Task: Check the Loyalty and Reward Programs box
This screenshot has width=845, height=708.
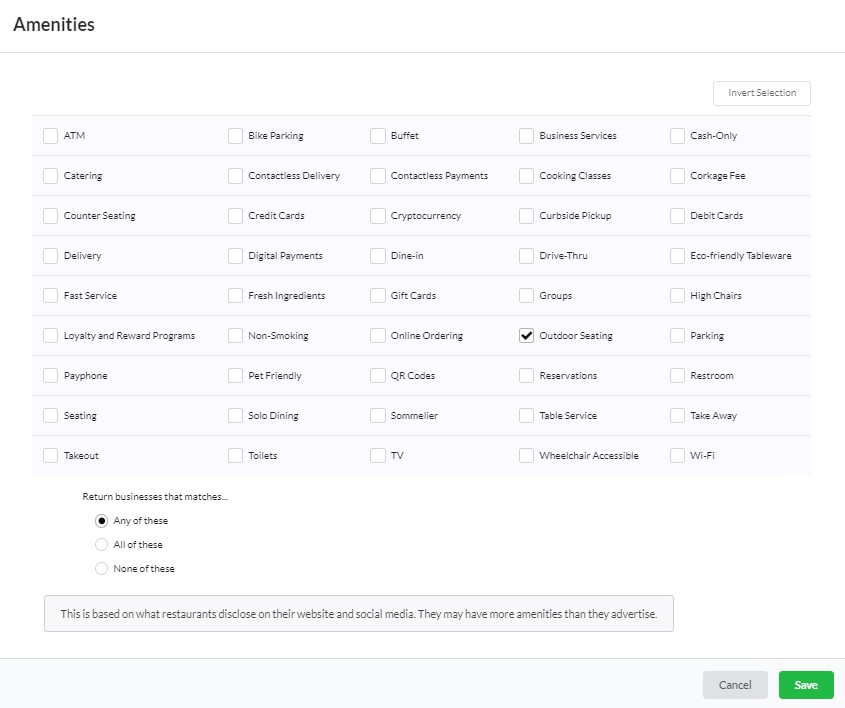Action: 51,336
